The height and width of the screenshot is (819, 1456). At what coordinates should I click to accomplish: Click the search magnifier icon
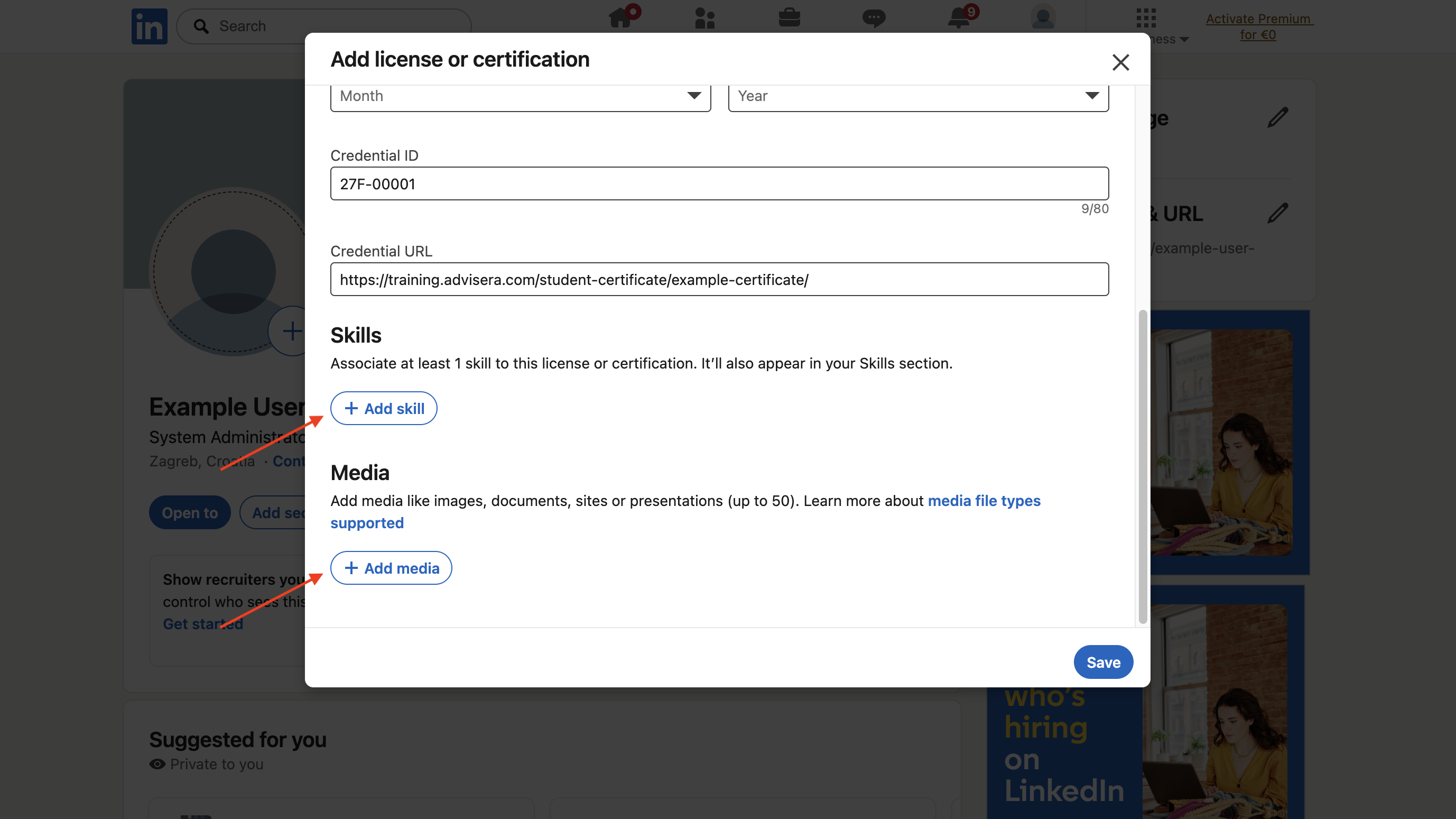pos(201,26)
